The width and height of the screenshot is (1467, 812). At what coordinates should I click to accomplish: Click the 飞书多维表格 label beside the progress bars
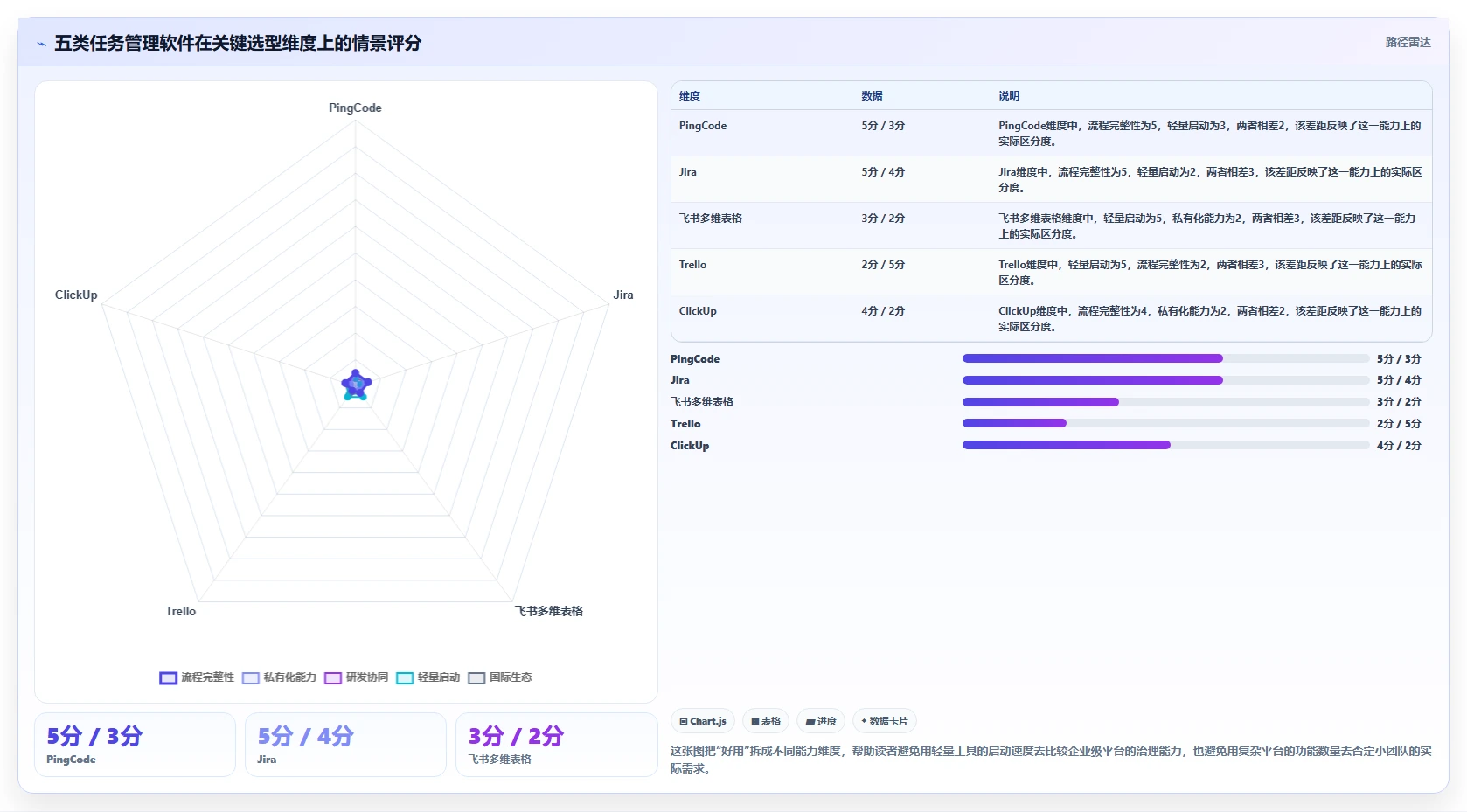702,402
